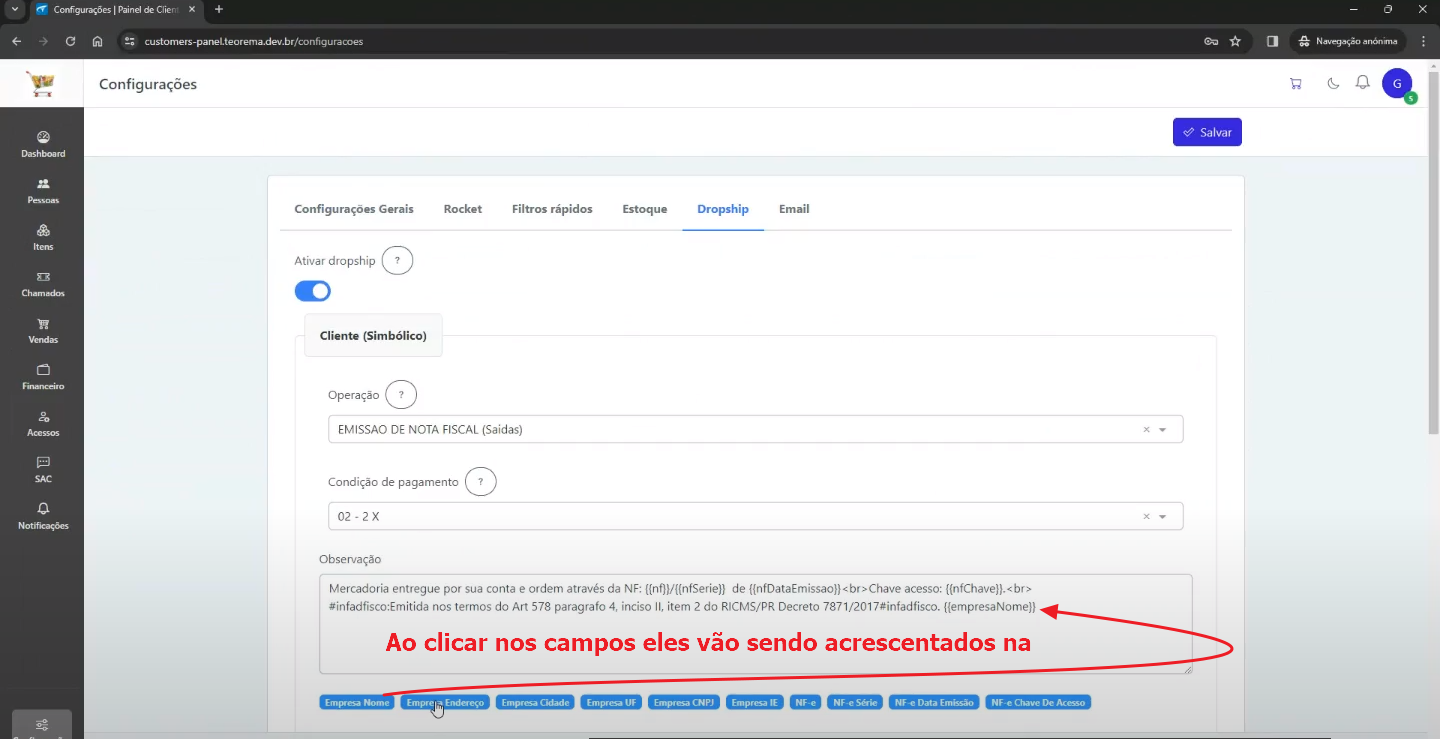Insert the NF-e Data Emissão tag

pyautogui.click(x=934, y=703)
